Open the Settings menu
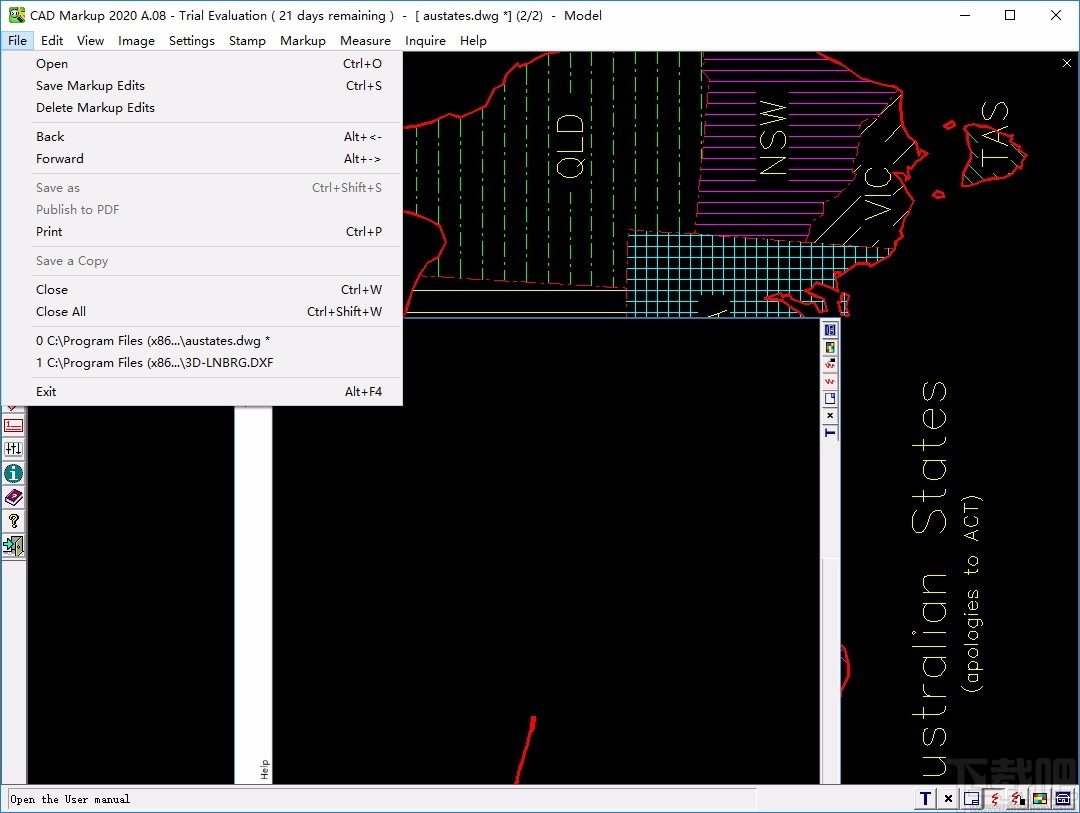Image resolution: width=1080 pixels, height=813 pixels. click(x=192, y=41)
